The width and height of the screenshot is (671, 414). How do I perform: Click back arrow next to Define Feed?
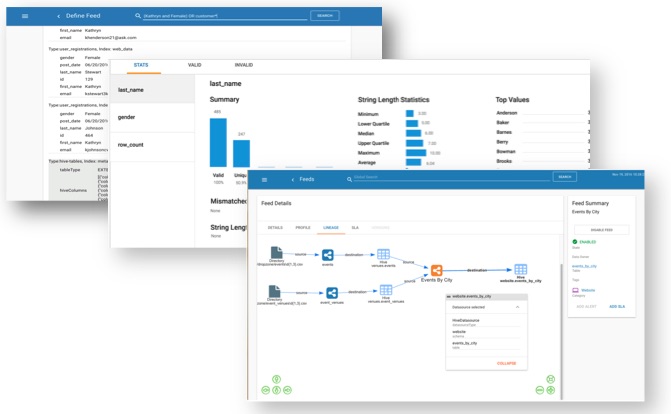tap(59, 16)
